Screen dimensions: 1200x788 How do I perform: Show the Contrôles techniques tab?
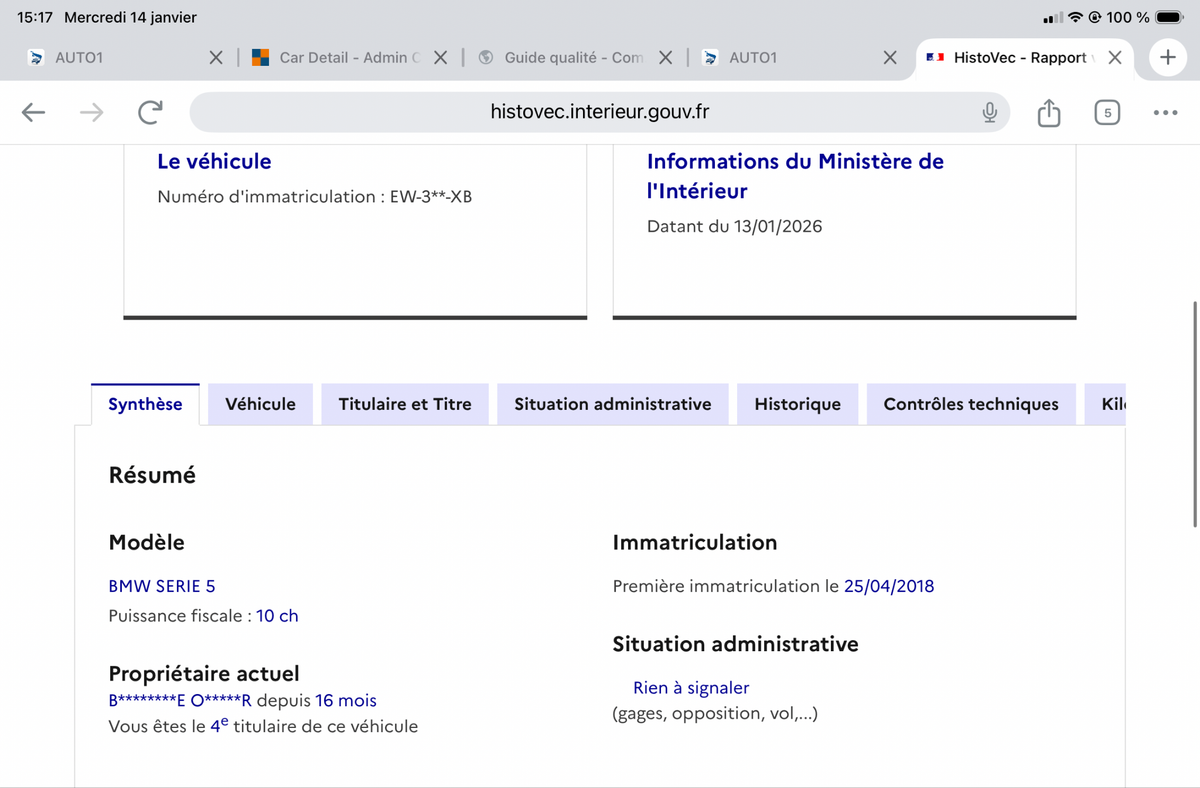pyautogui.click(x=970, y=404)
